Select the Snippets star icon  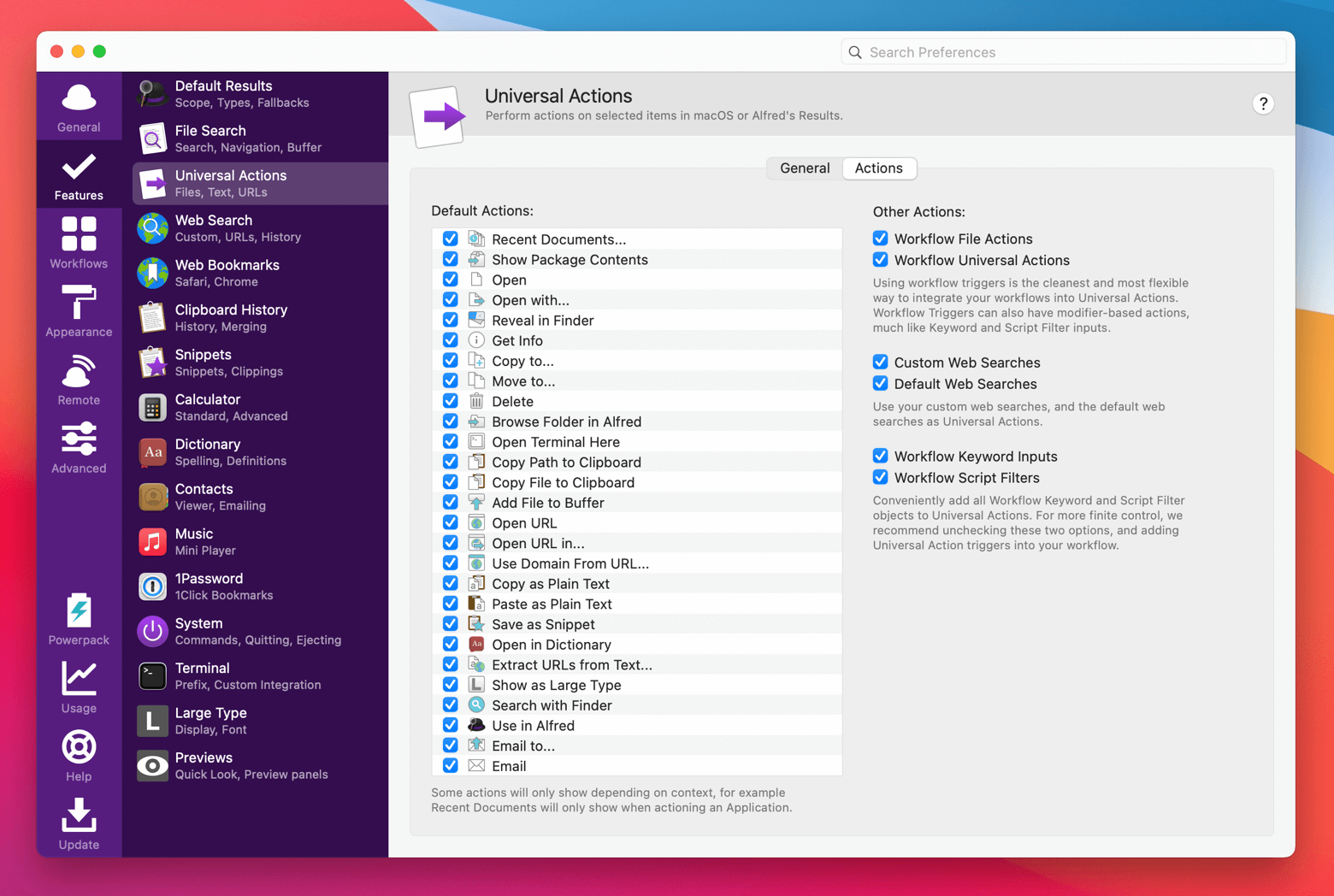click(x=152, y=363)
